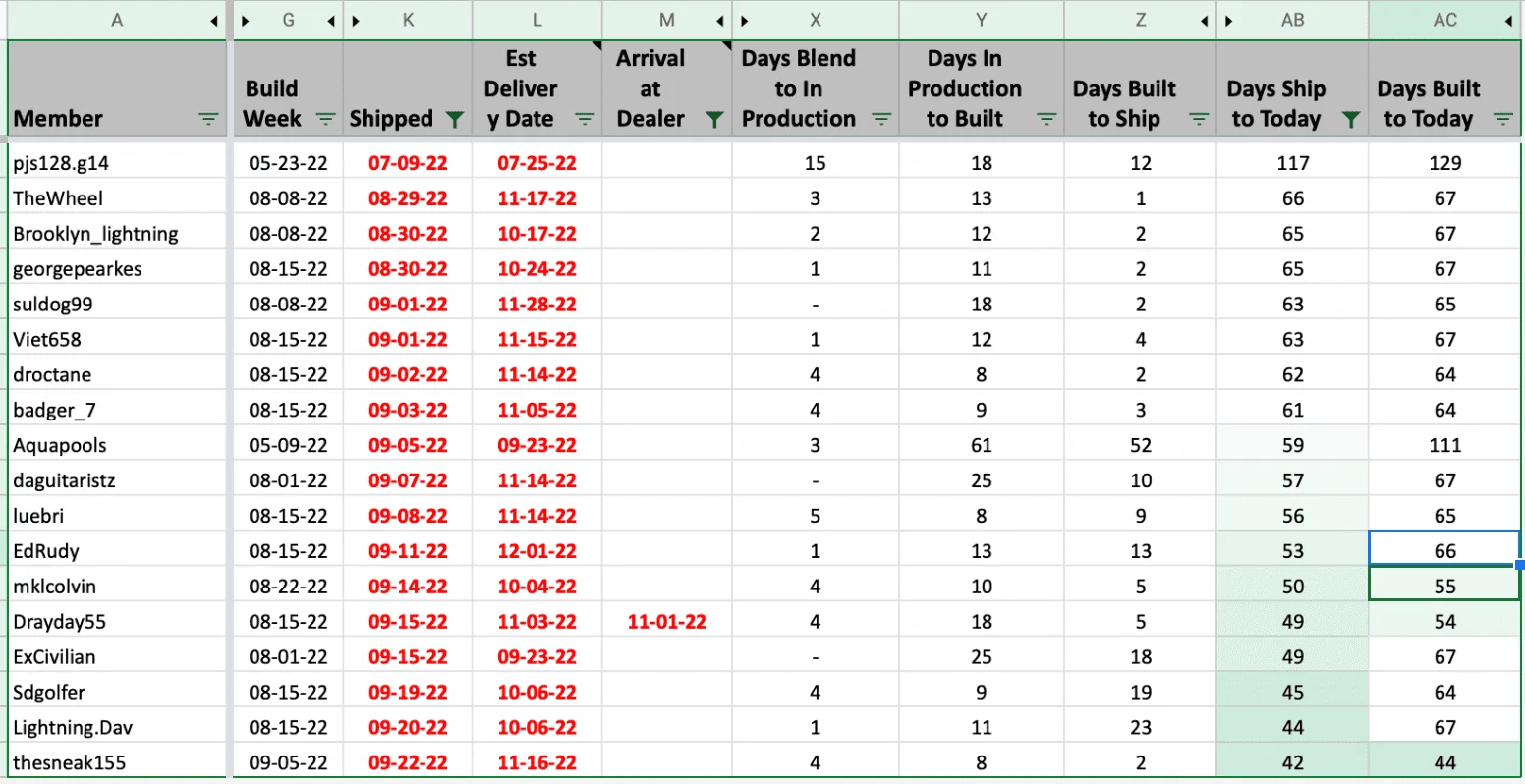The image size is (1525, 784).
Task: Open the Days Built to Ship filter
Action: 1199,119
